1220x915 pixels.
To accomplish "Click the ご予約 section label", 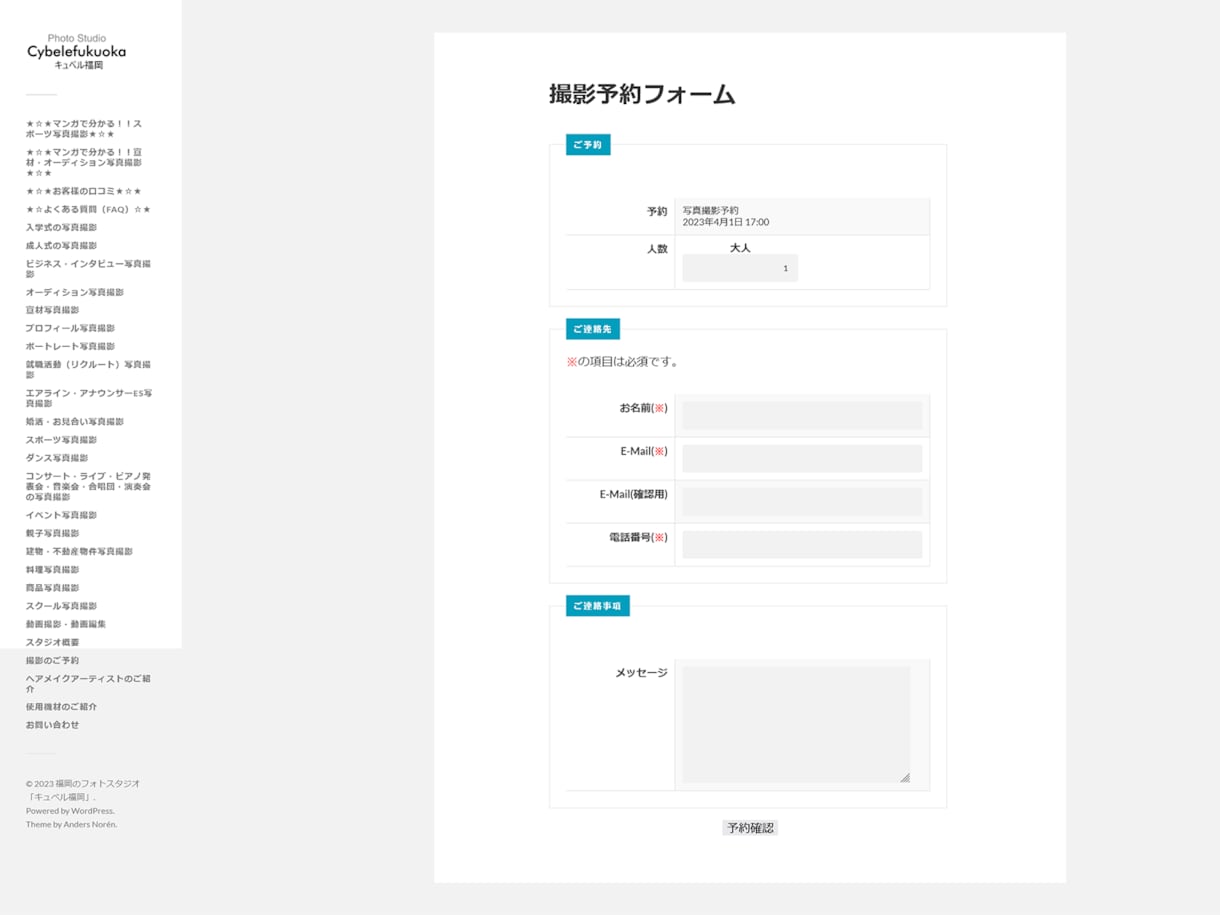I will (x=588, y=145).
